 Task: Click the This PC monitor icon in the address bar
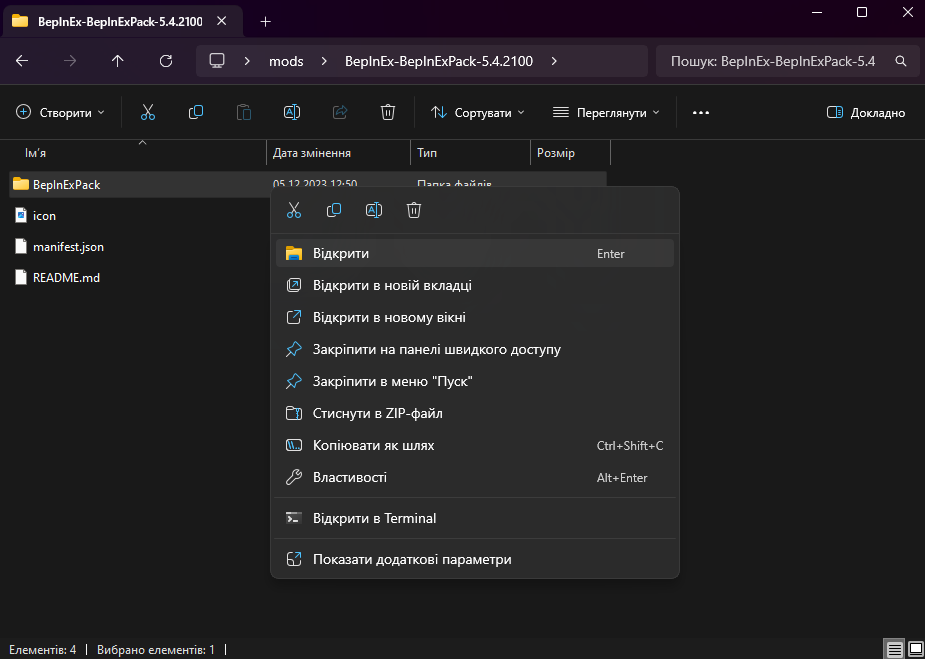218,61
